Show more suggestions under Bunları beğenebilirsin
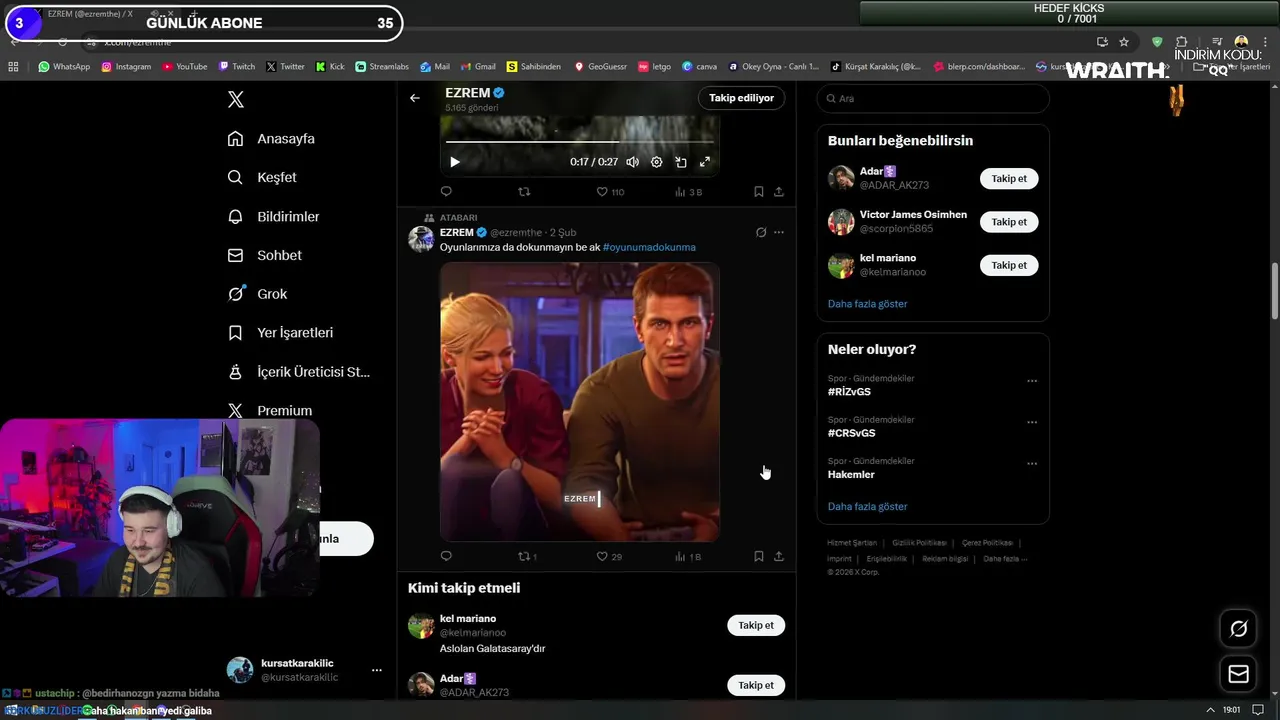1280x720 pixels. click(867, 303)
